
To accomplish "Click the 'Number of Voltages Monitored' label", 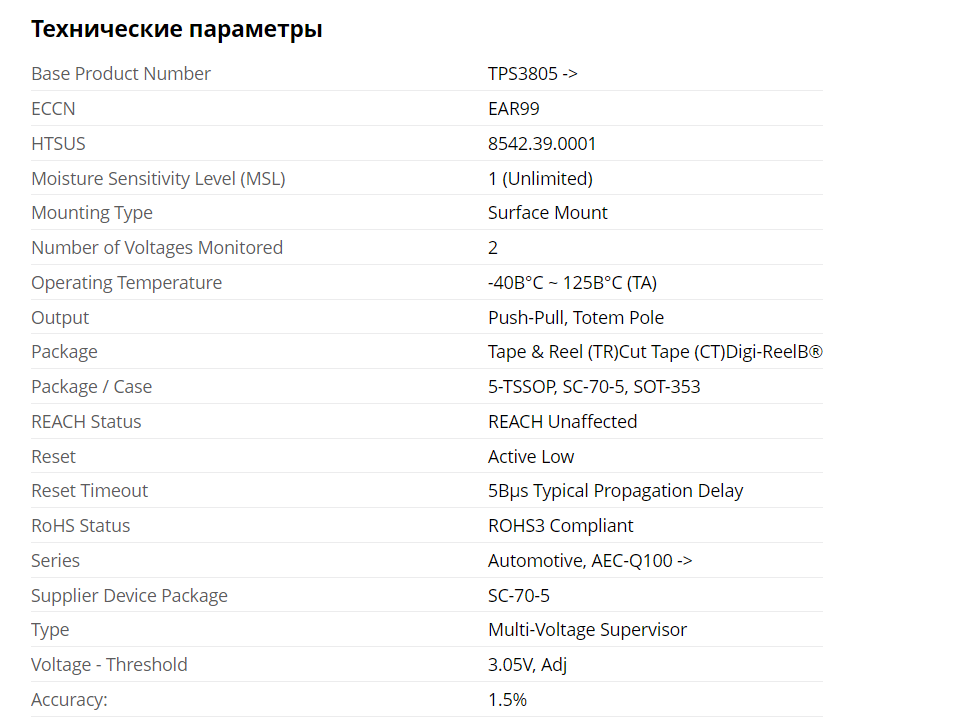I will [157, 248].
